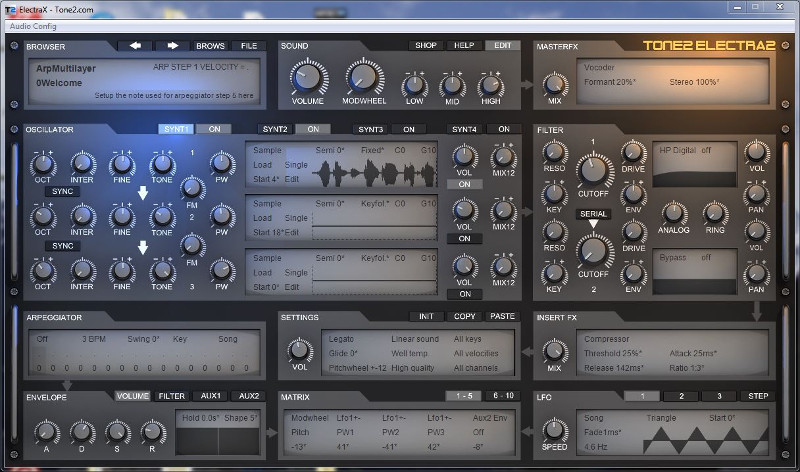Open the Vocoder master effect selector
Image resolution: width=800 pixels, height=472 pixels.
599,67
